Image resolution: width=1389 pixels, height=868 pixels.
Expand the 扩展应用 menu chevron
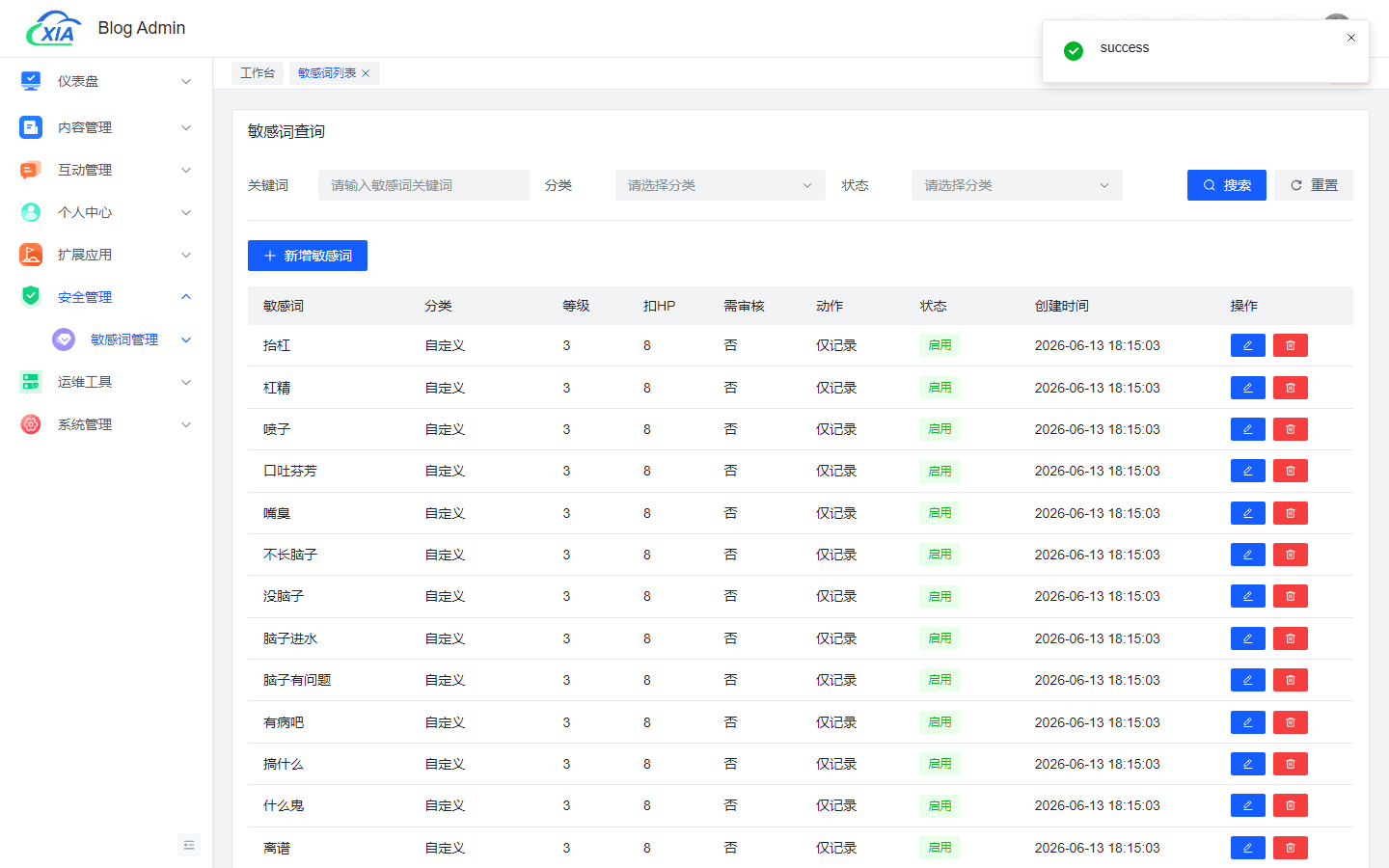pos(186,255)
